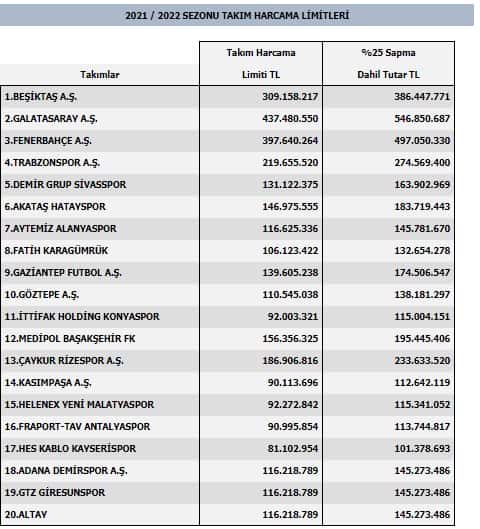The height and width of the screenshot is (529, 480).
Task: Click the 10.GÖZTEPE A.Ş. row name
Action: pyautogui.click(x=42, y=295)
